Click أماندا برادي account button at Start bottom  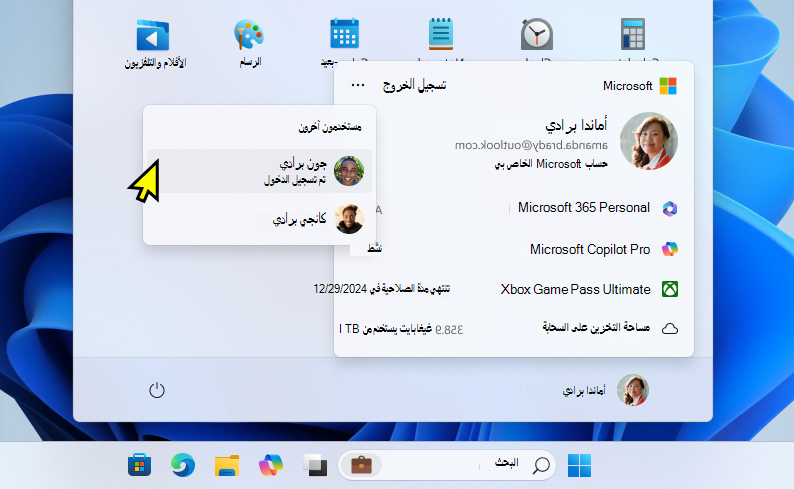pos(605,390)
